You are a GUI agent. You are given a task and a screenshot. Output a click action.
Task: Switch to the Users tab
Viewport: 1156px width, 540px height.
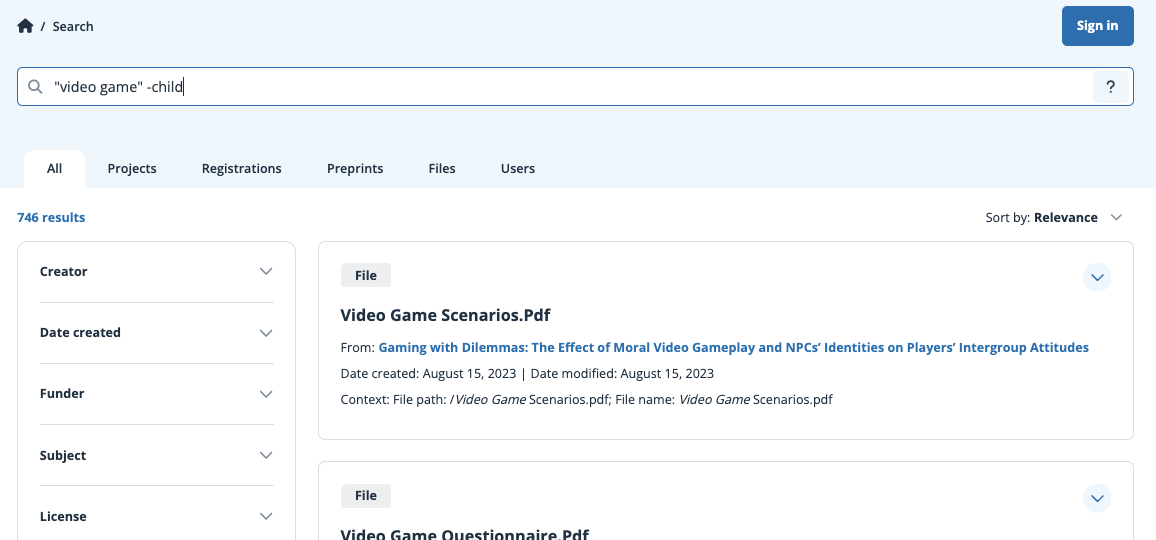[518, 168]
